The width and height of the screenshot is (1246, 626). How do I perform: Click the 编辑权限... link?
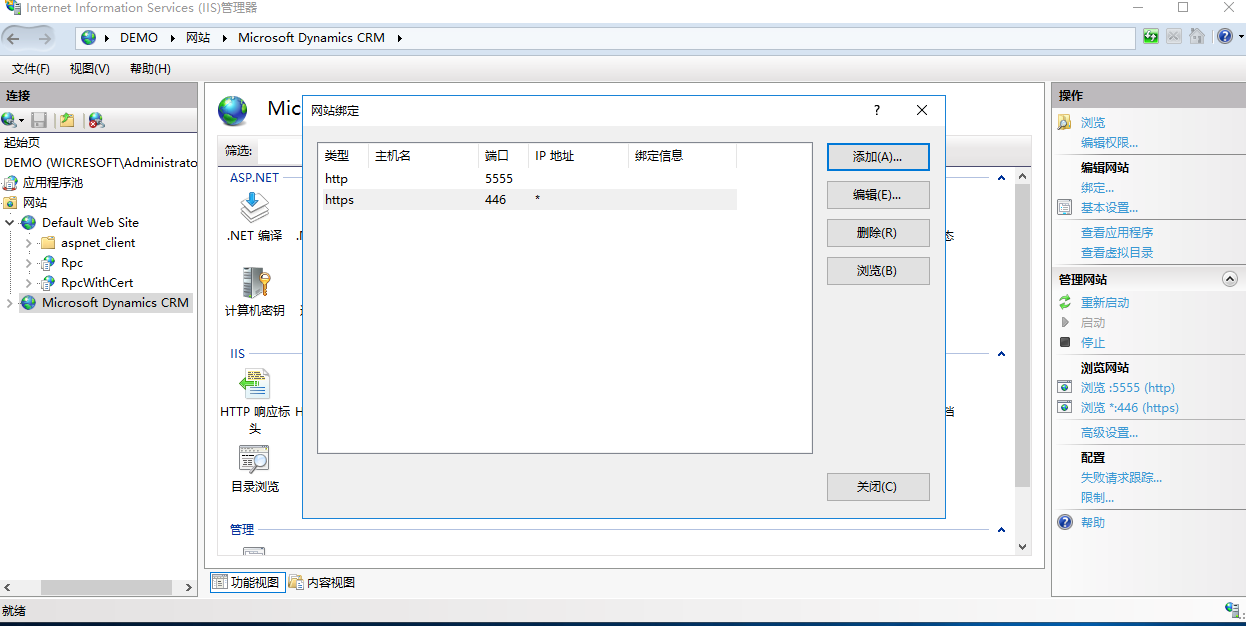tap(1109, 143)
